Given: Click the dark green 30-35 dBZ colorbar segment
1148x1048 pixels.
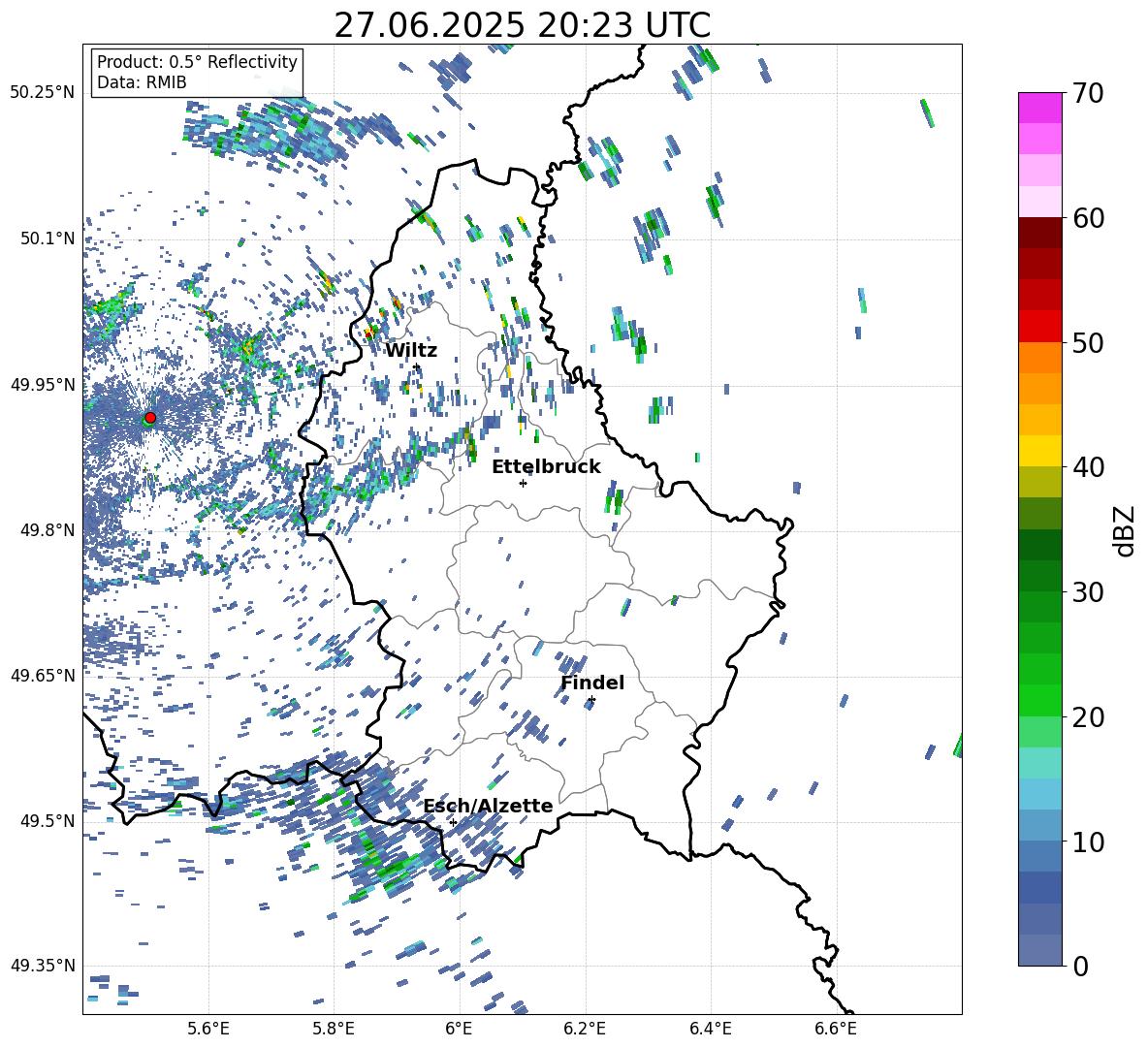Looking at the screenshot, I should [x=1039, y=545].
